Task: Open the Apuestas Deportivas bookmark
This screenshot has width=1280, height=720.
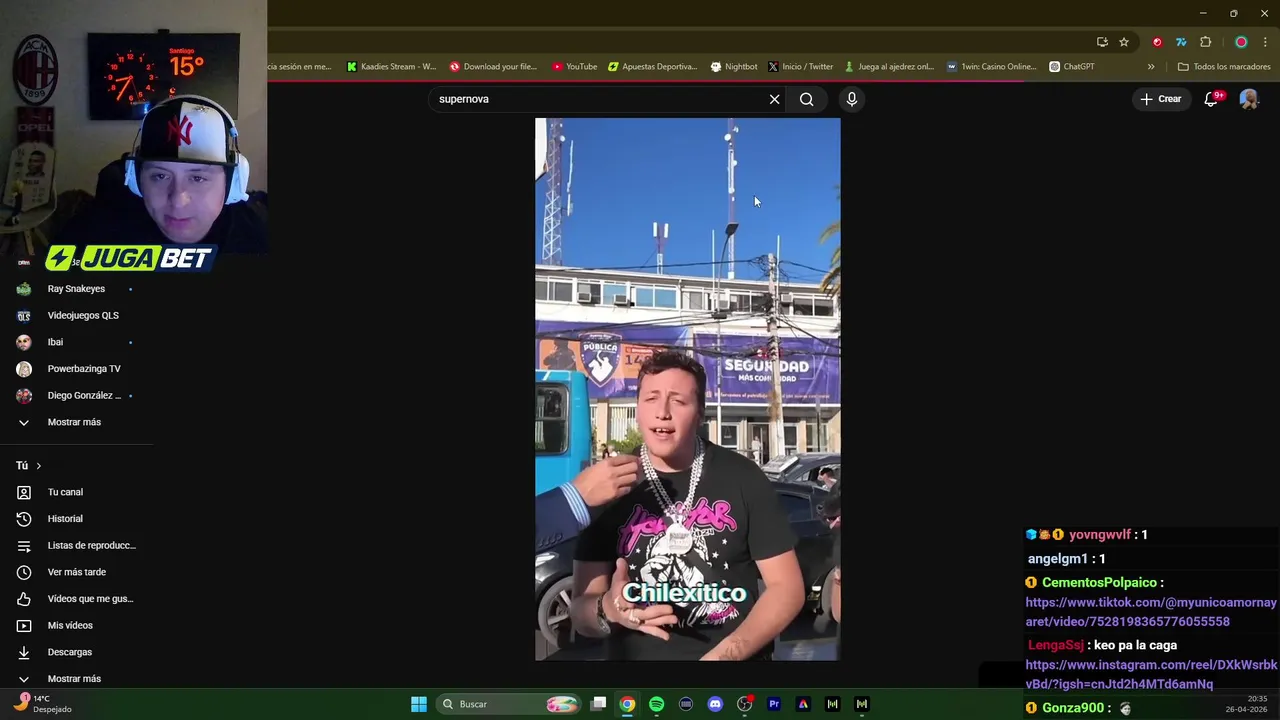Action: click(653, 67)
